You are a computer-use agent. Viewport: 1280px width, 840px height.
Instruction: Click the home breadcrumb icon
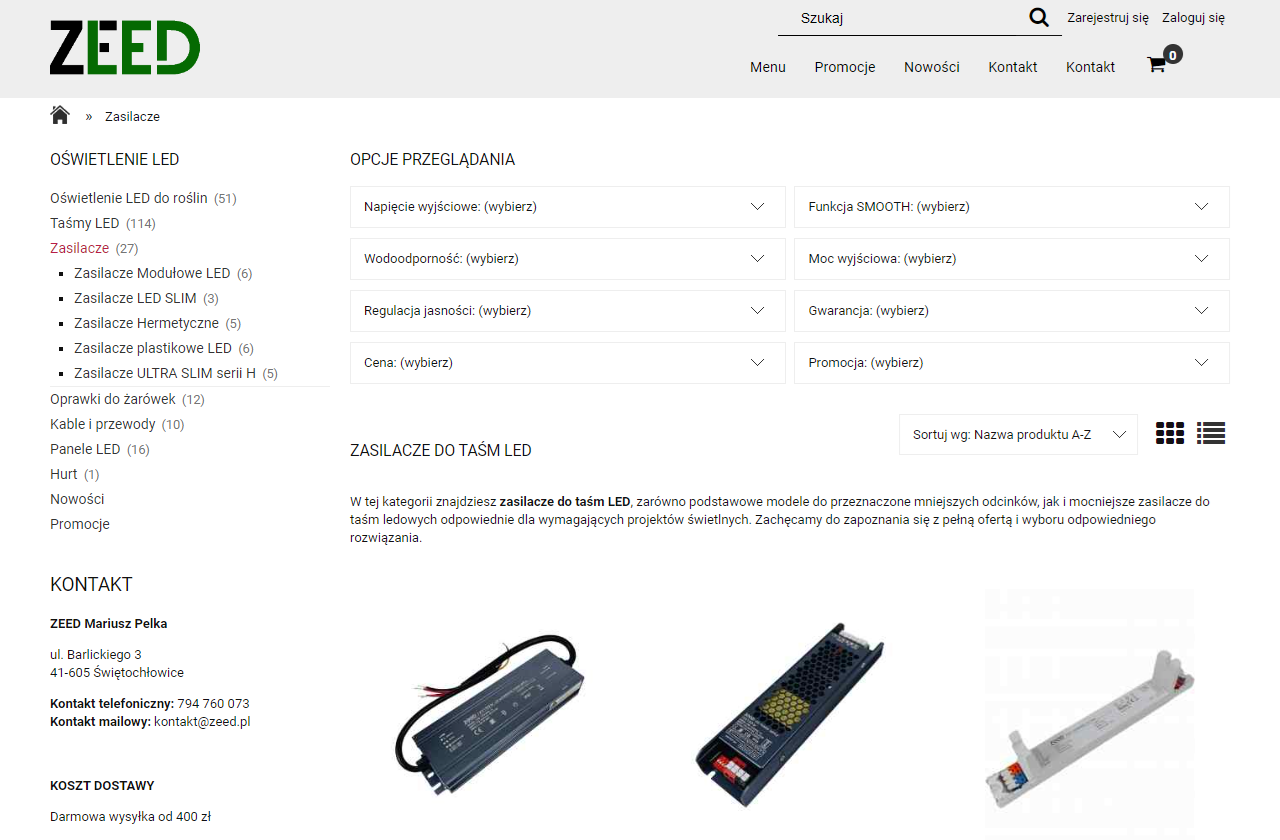click(59, 114)
